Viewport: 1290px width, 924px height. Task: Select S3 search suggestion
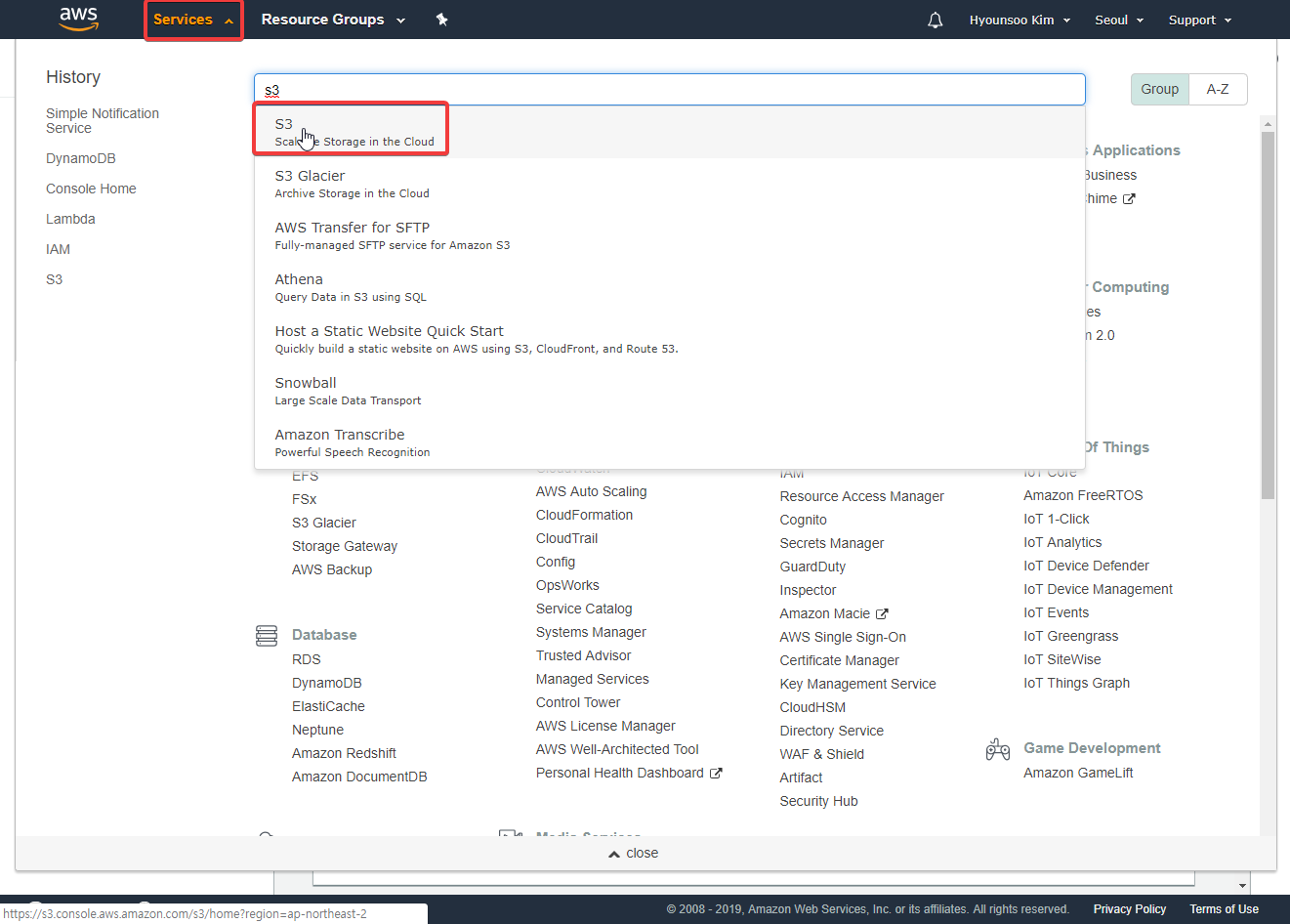[x=670, y=132]
